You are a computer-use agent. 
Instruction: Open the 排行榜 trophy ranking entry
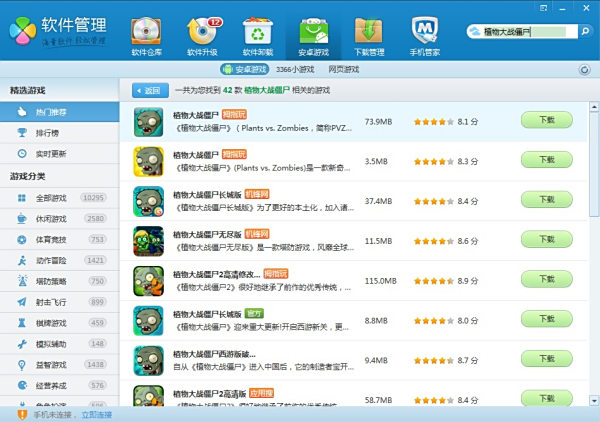coord(60,133)
